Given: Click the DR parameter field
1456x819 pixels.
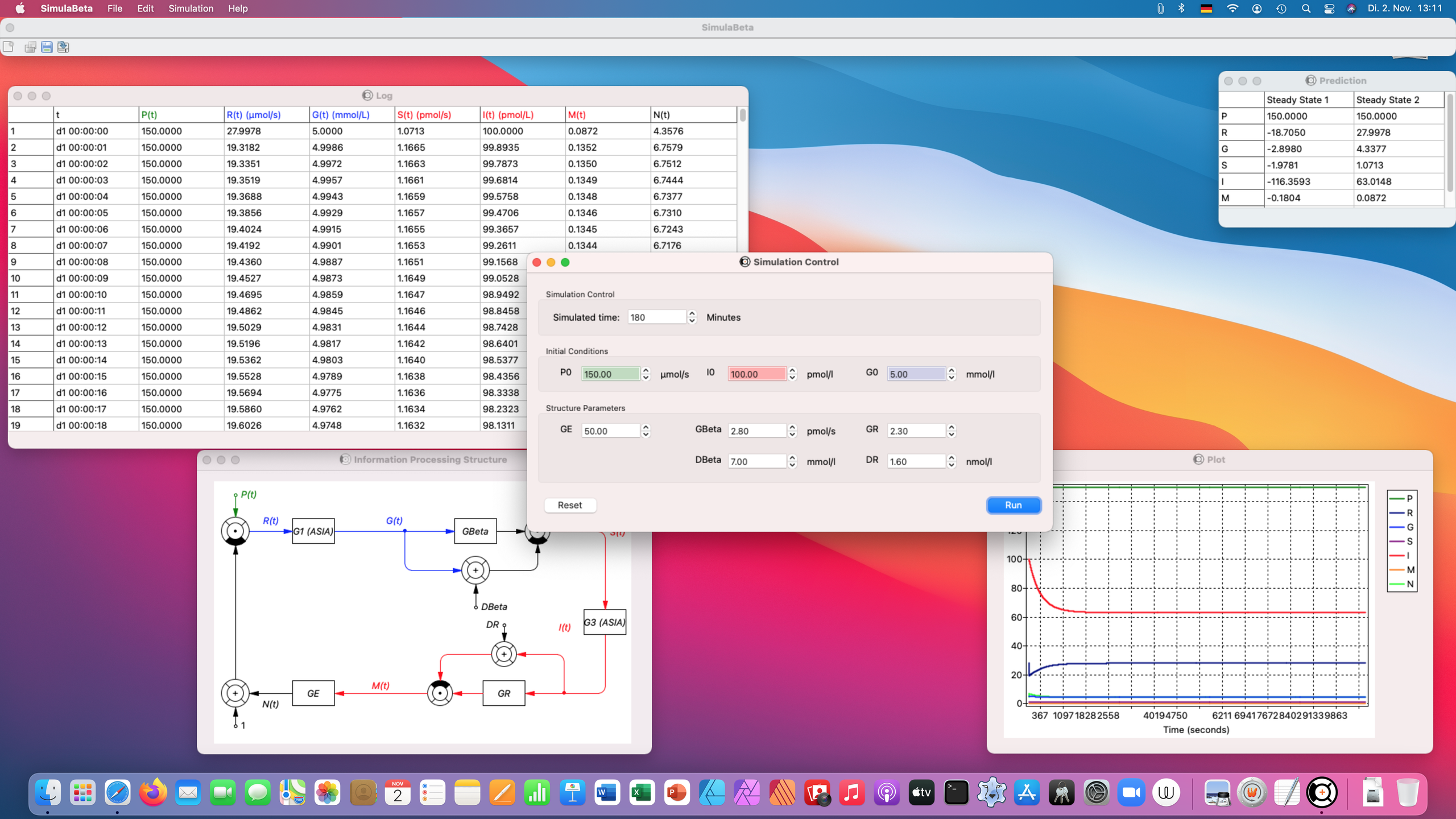Looking at the screenshot, I should coord(916,462).
